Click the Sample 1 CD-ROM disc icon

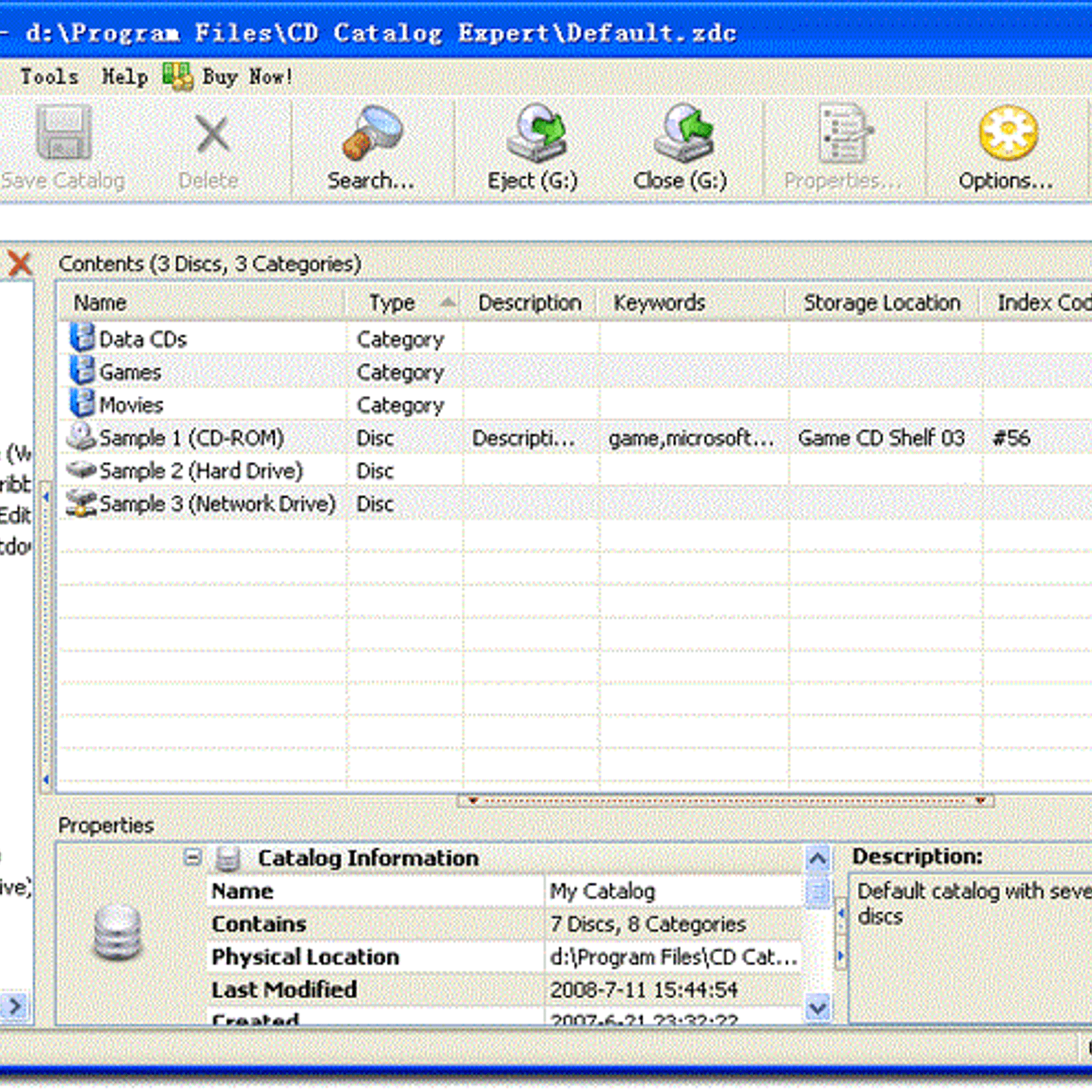pyautogui.click(x=81, y=437)
